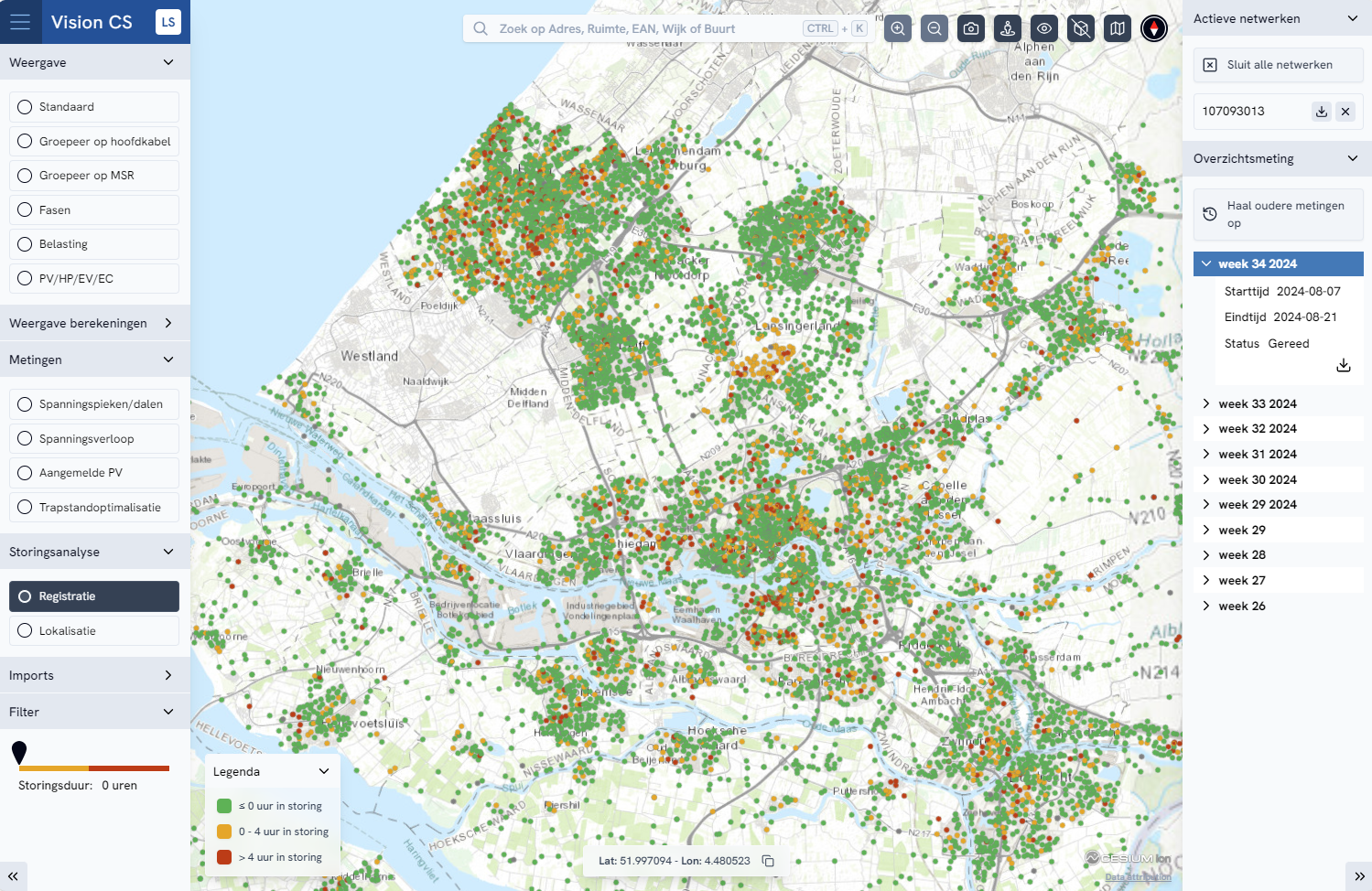Click the zoom out magnifier tool

pos(934,28)
